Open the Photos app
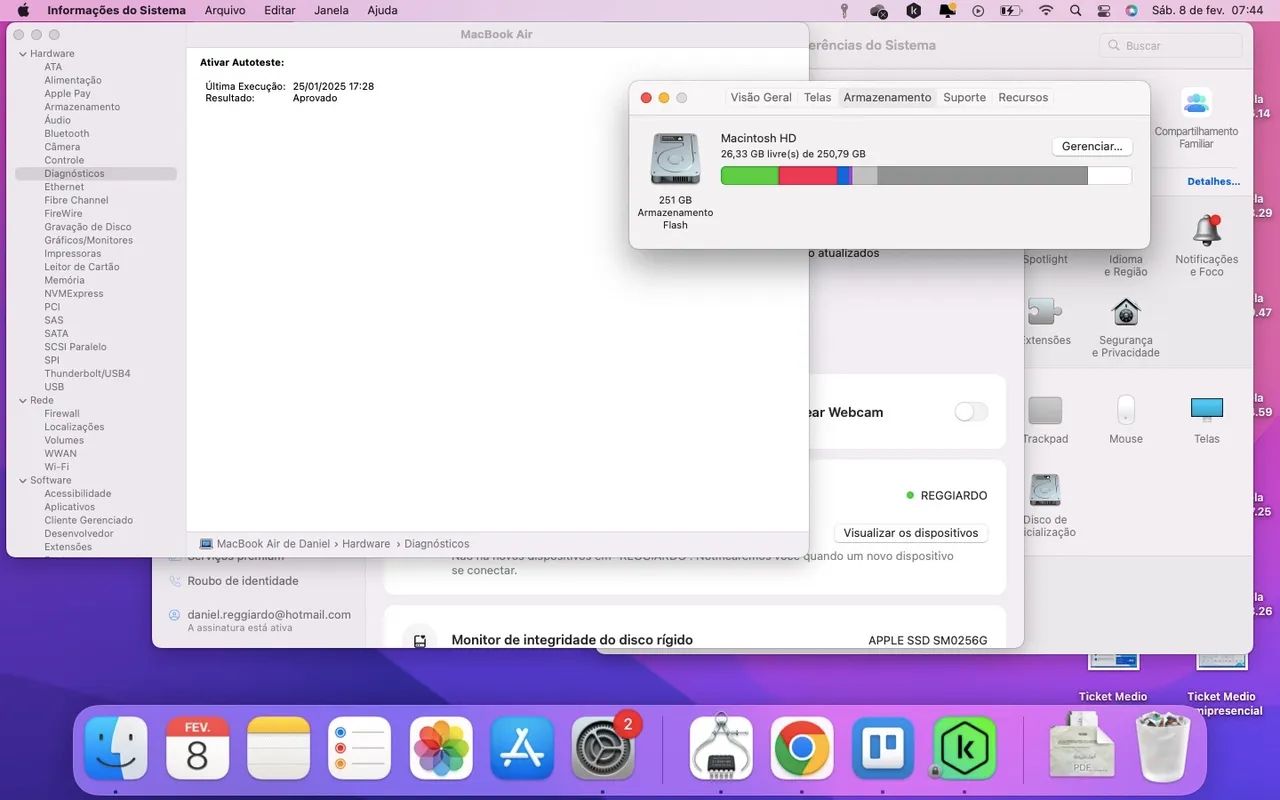This screenshot has width=1280, height=800. (440, 745)
